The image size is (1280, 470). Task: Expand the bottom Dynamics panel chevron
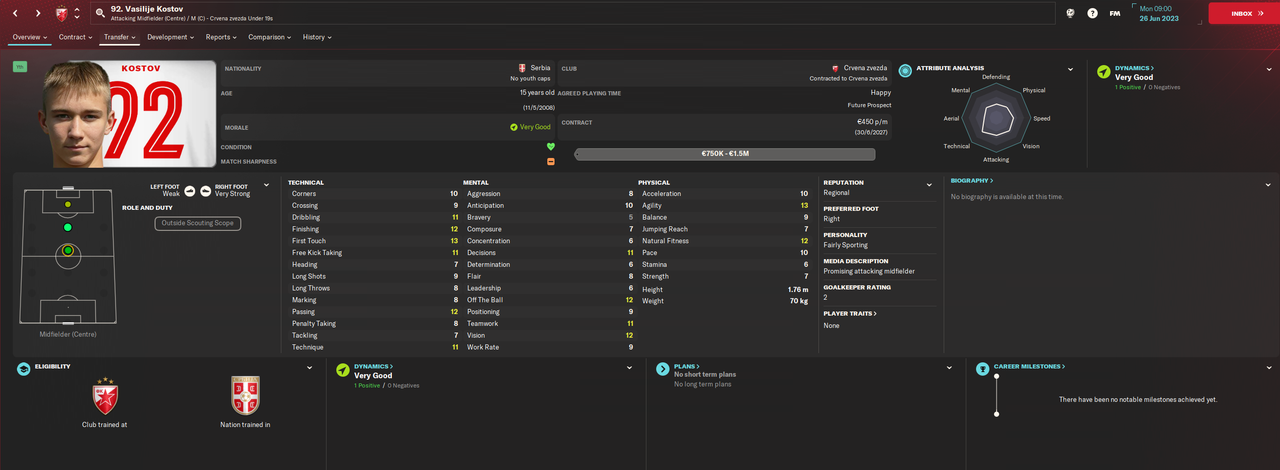[x=629, y=368]
